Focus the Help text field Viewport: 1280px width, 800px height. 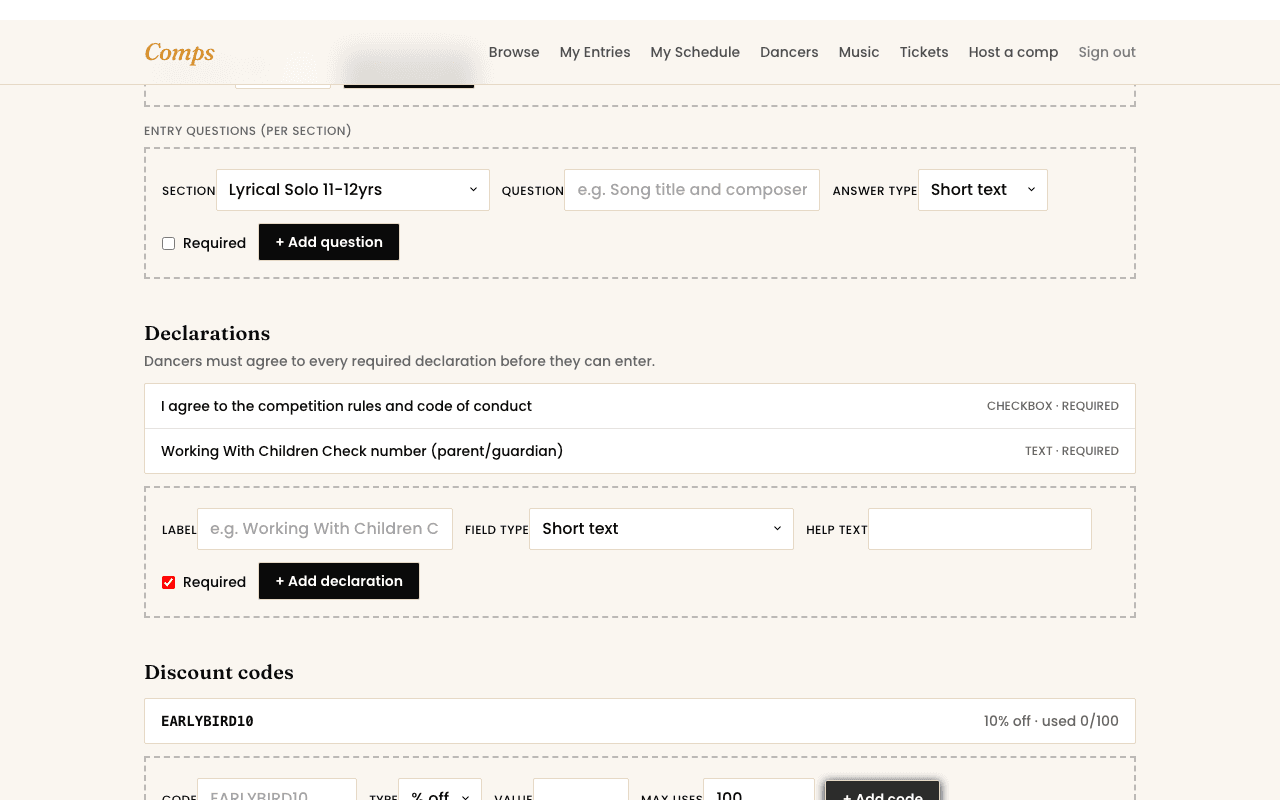(980, 529)
